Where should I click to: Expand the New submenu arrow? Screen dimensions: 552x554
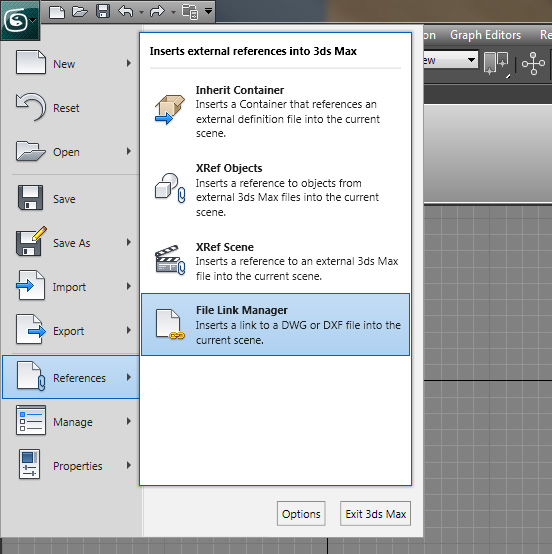pyautogui.click(x=129, y=63)
